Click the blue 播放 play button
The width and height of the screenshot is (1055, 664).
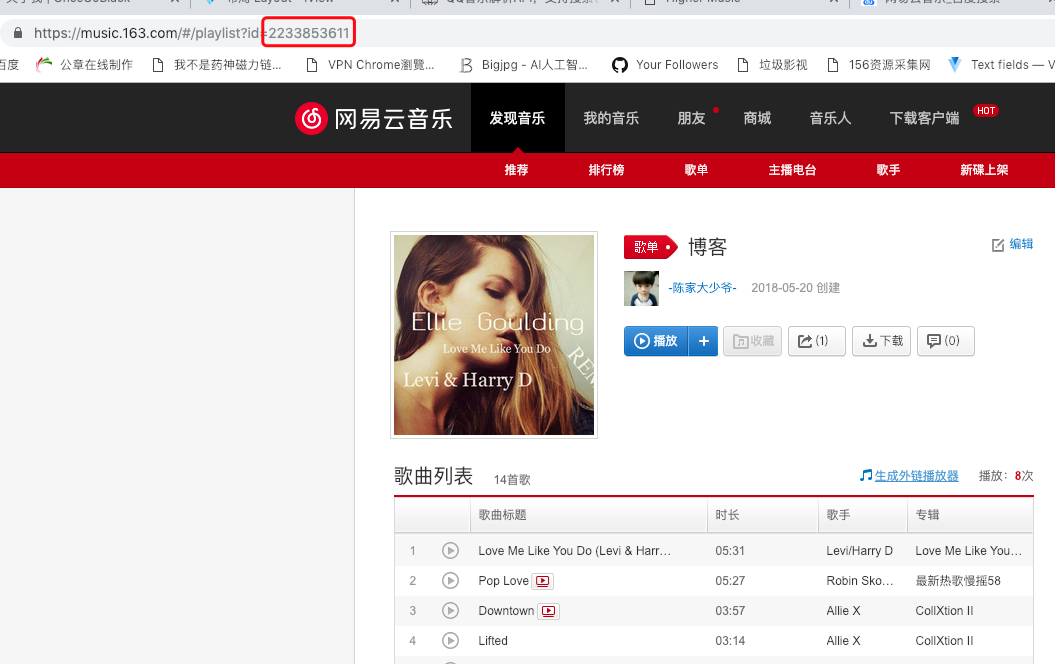[656, 341]
